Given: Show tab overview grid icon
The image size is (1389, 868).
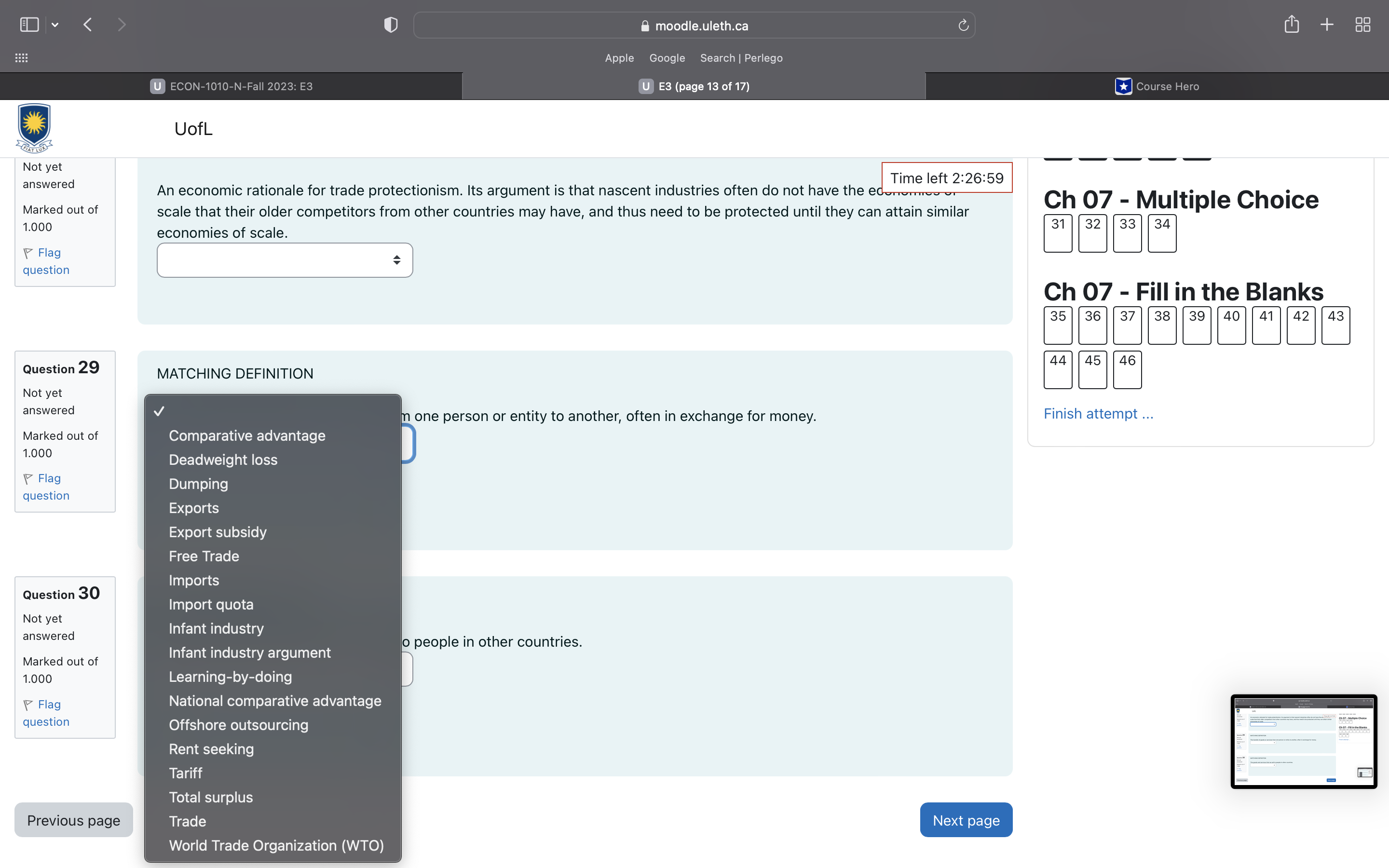Looking at the screenshot, I should [1362, 25].
